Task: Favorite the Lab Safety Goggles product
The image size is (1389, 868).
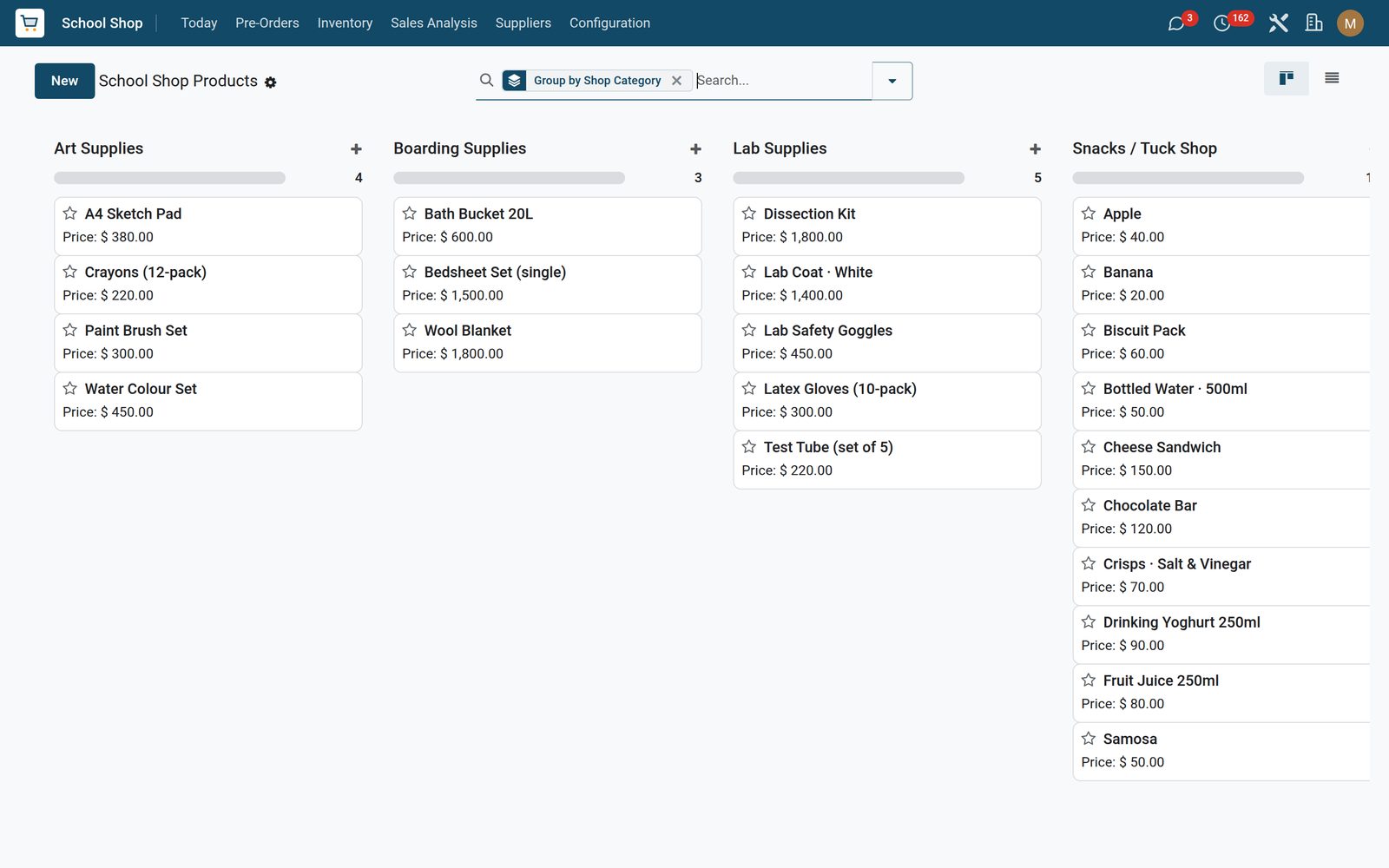Action: tap(749, 330)
